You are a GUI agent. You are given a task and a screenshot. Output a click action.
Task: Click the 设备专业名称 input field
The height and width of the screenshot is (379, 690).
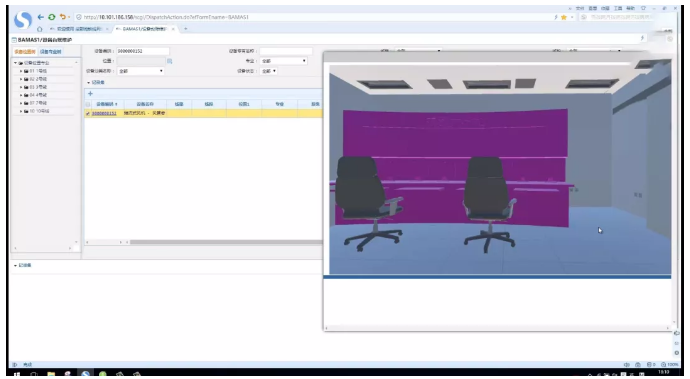click(286, 51)
